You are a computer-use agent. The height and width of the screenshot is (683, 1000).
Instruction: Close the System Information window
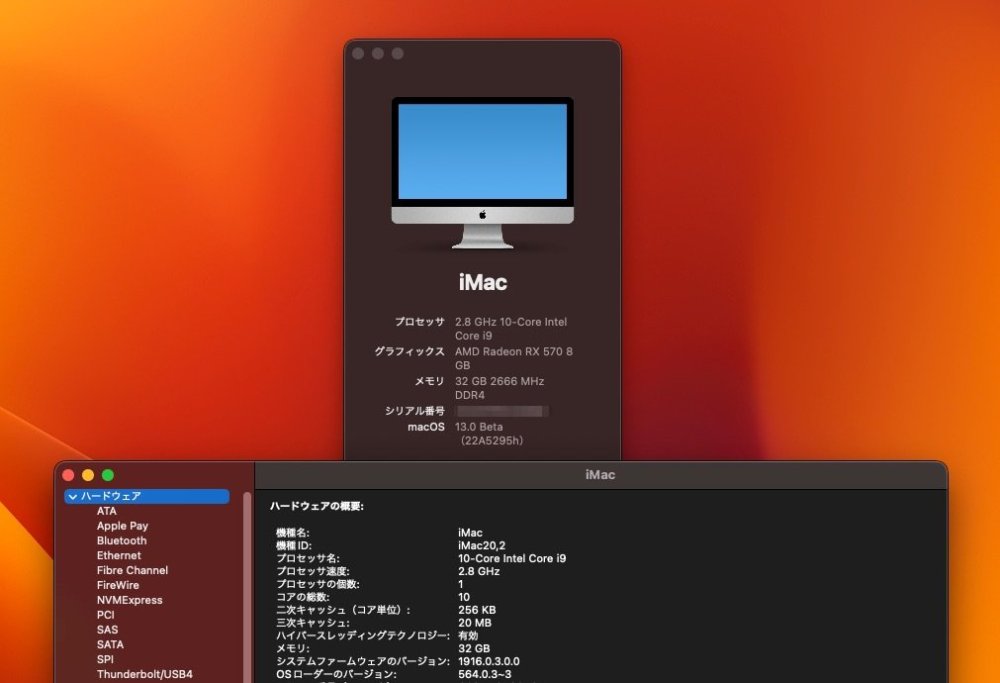click(x=68, y=475)
